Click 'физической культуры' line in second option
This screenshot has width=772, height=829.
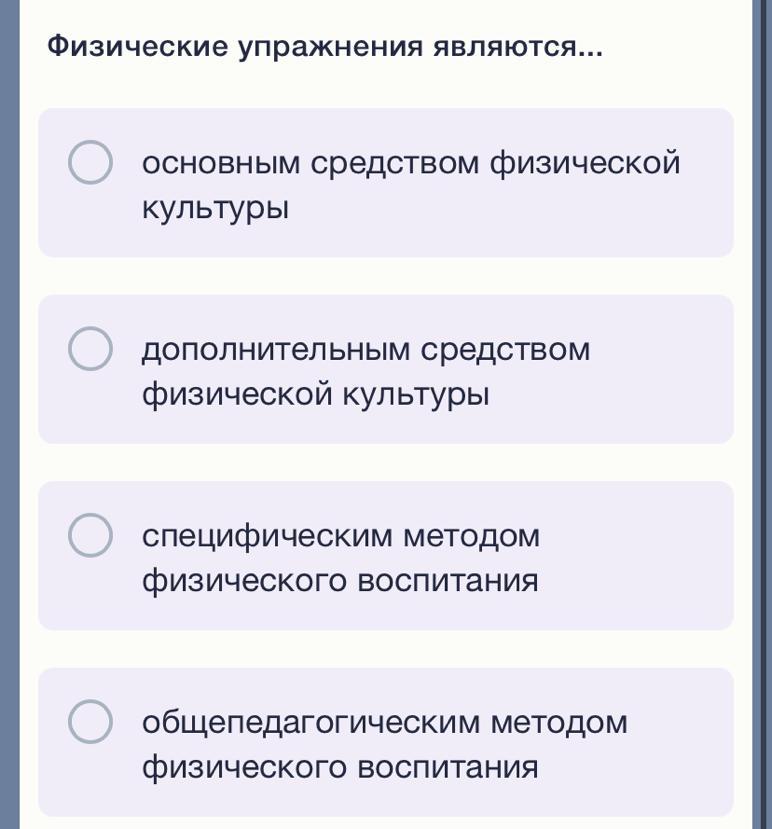tap(316, 396)
